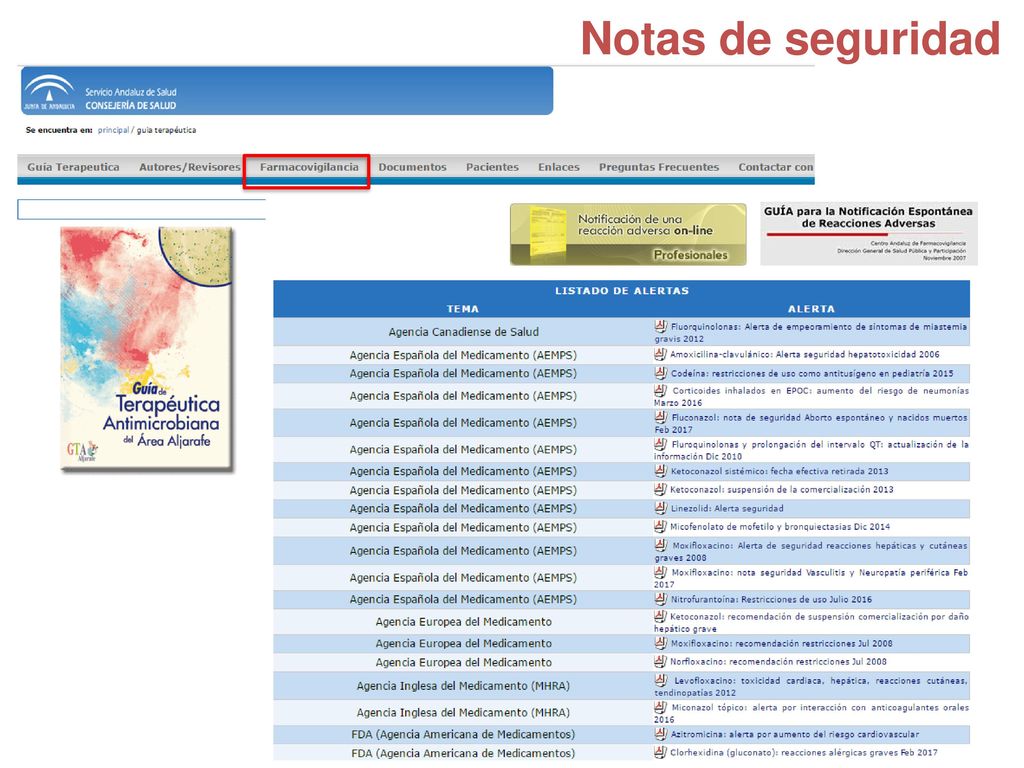
Task: Click the ALERTA column header
Action: [x=810, y=309]
